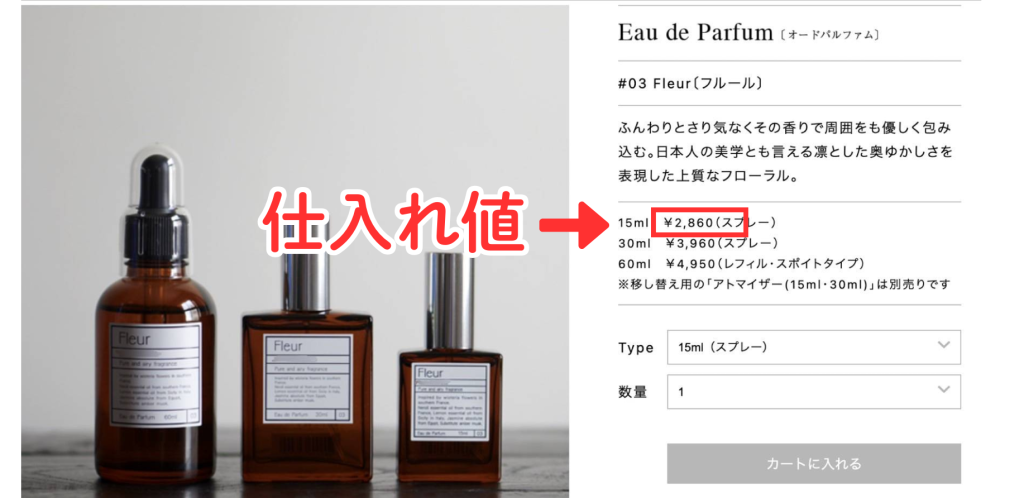Click the Eau de Parfum product heading
The image size is (1024, 498).
696,33
